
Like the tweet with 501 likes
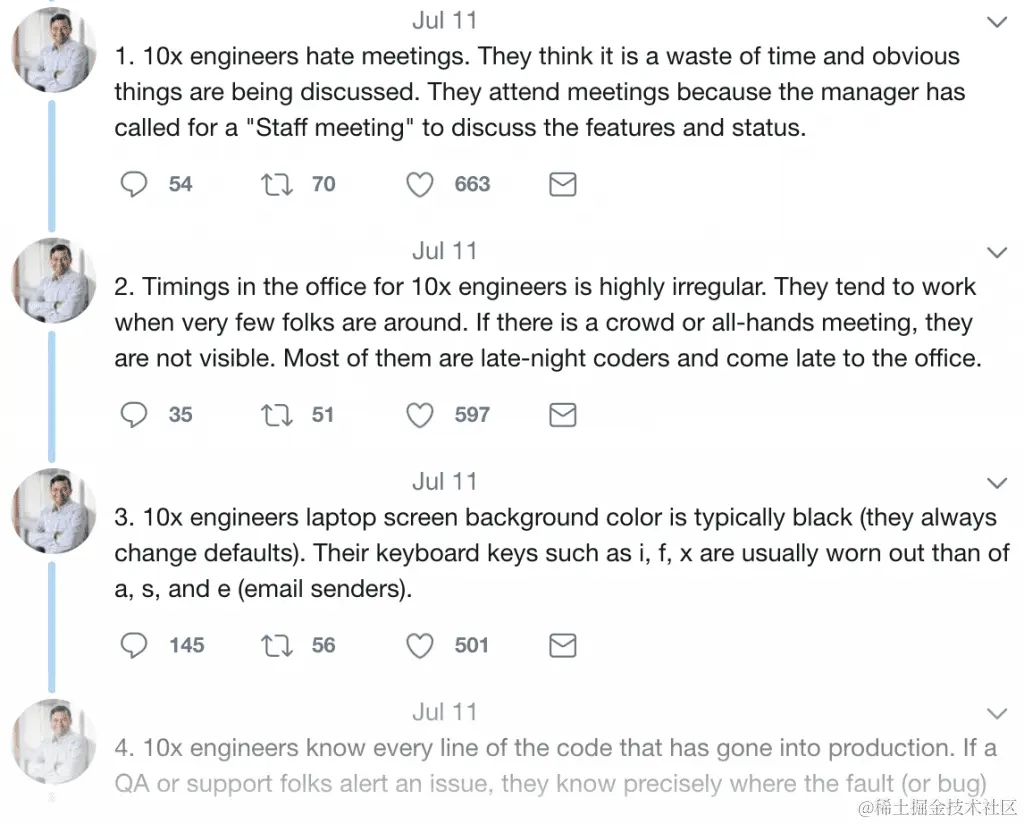click(x=420, y=645)
